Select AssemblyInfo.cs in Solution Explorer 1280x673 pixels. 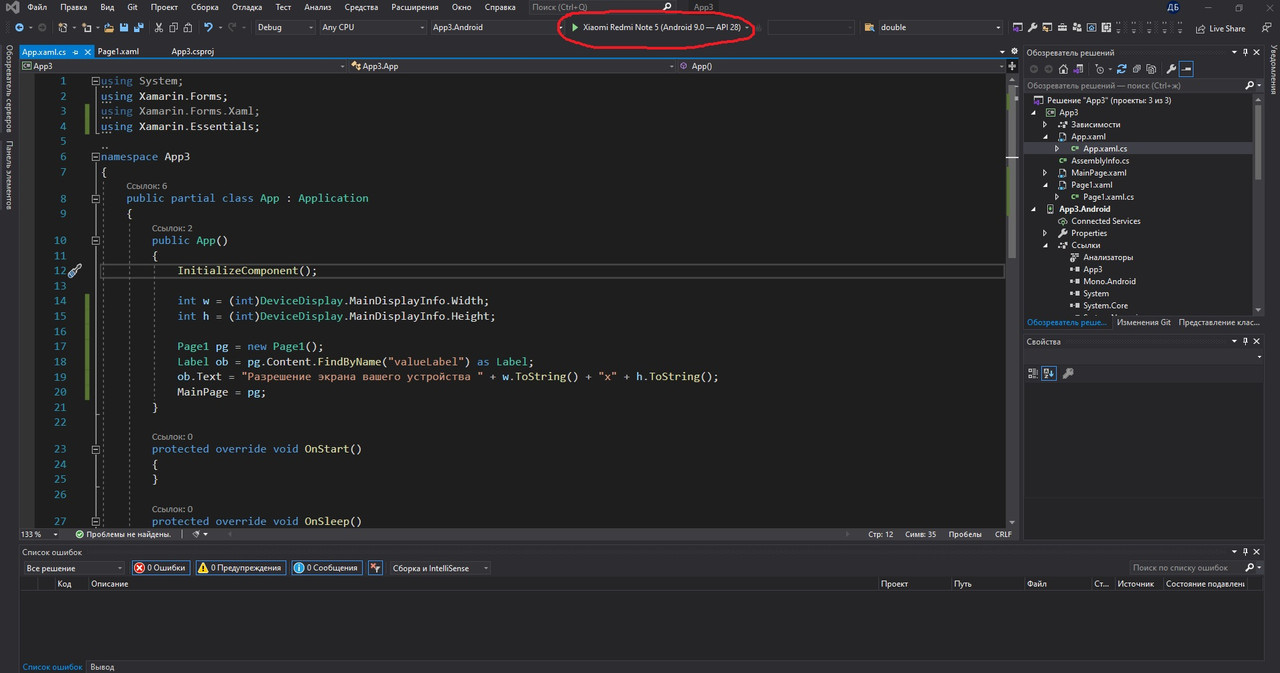1100,161
